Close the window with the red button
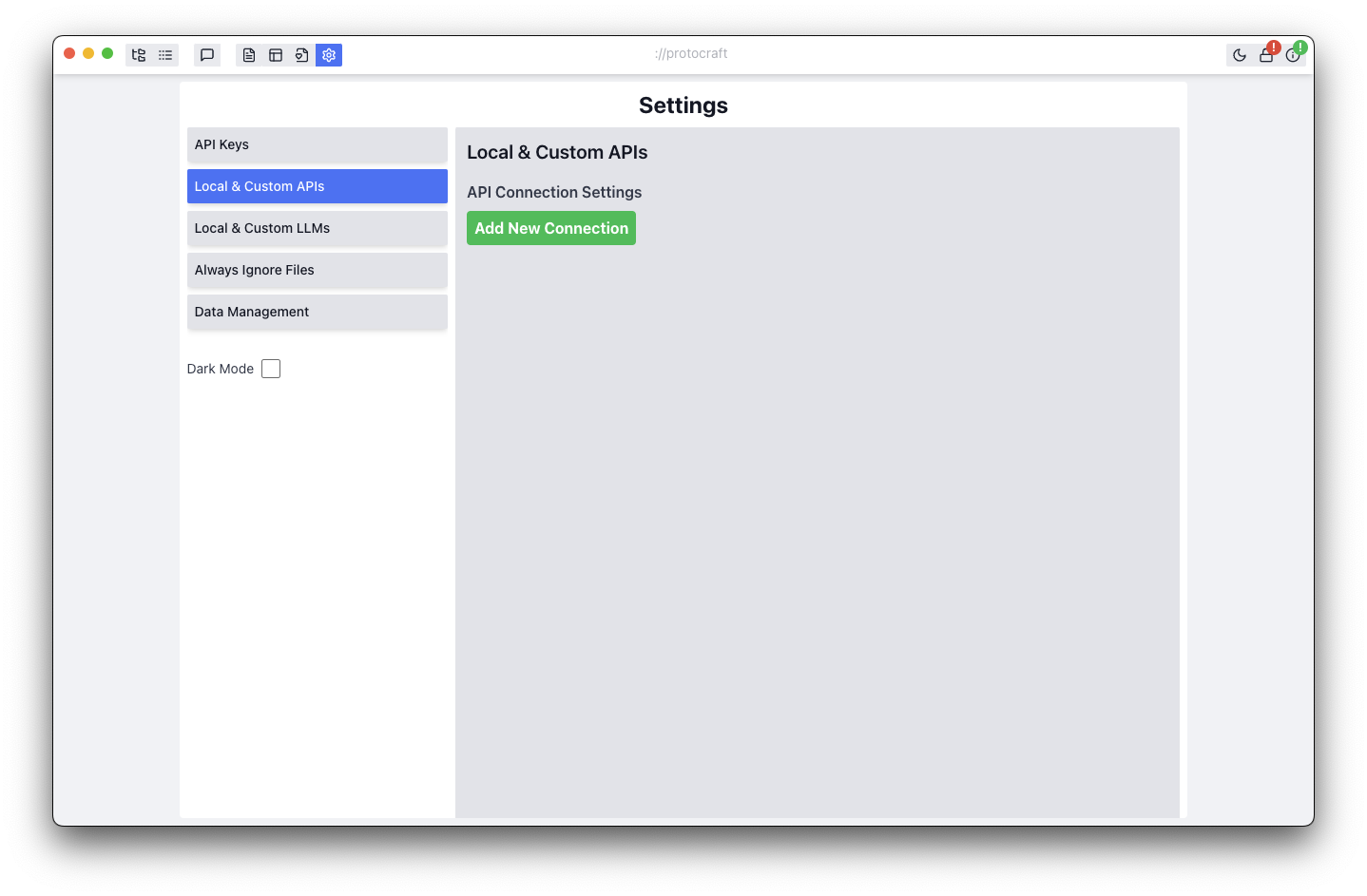The height and width of the screenshot is (896, 1367). click(x=69, y=53)
